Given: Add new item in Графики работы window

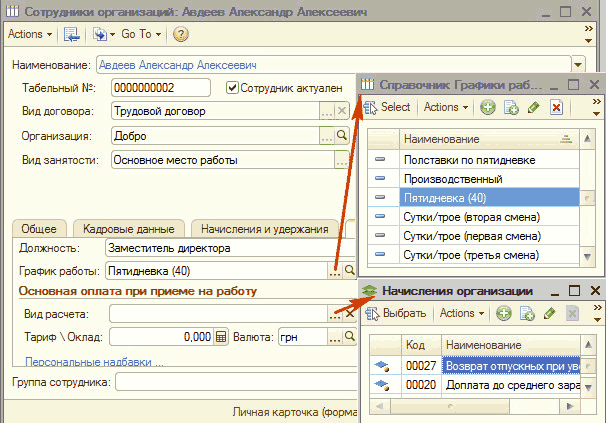Looking at the screenshot, I should tap(488, 107).
